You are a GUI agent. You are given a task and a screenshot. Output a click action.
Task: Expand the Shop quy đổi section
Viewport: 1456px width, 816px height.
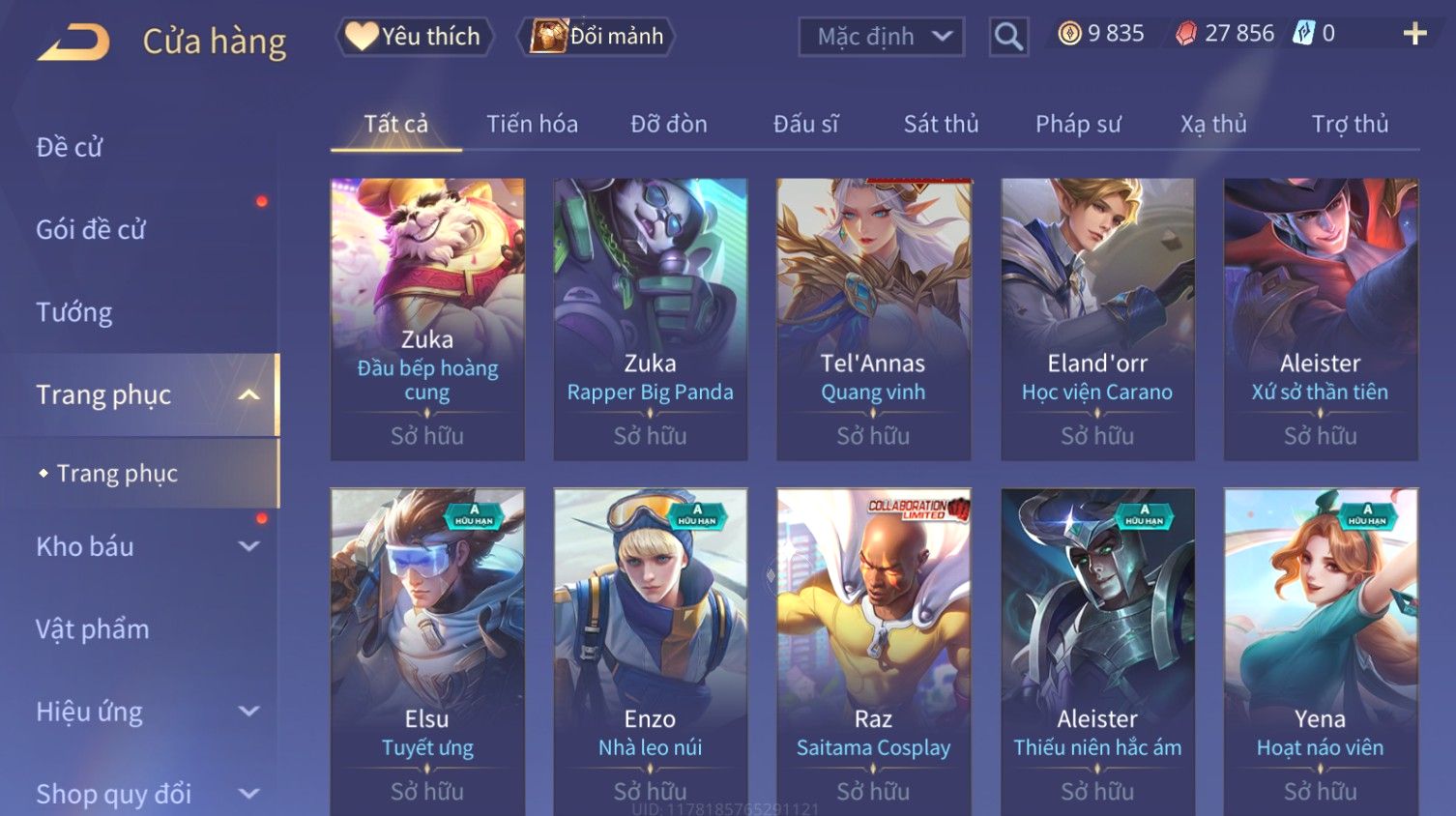click(x=248, y=794)
